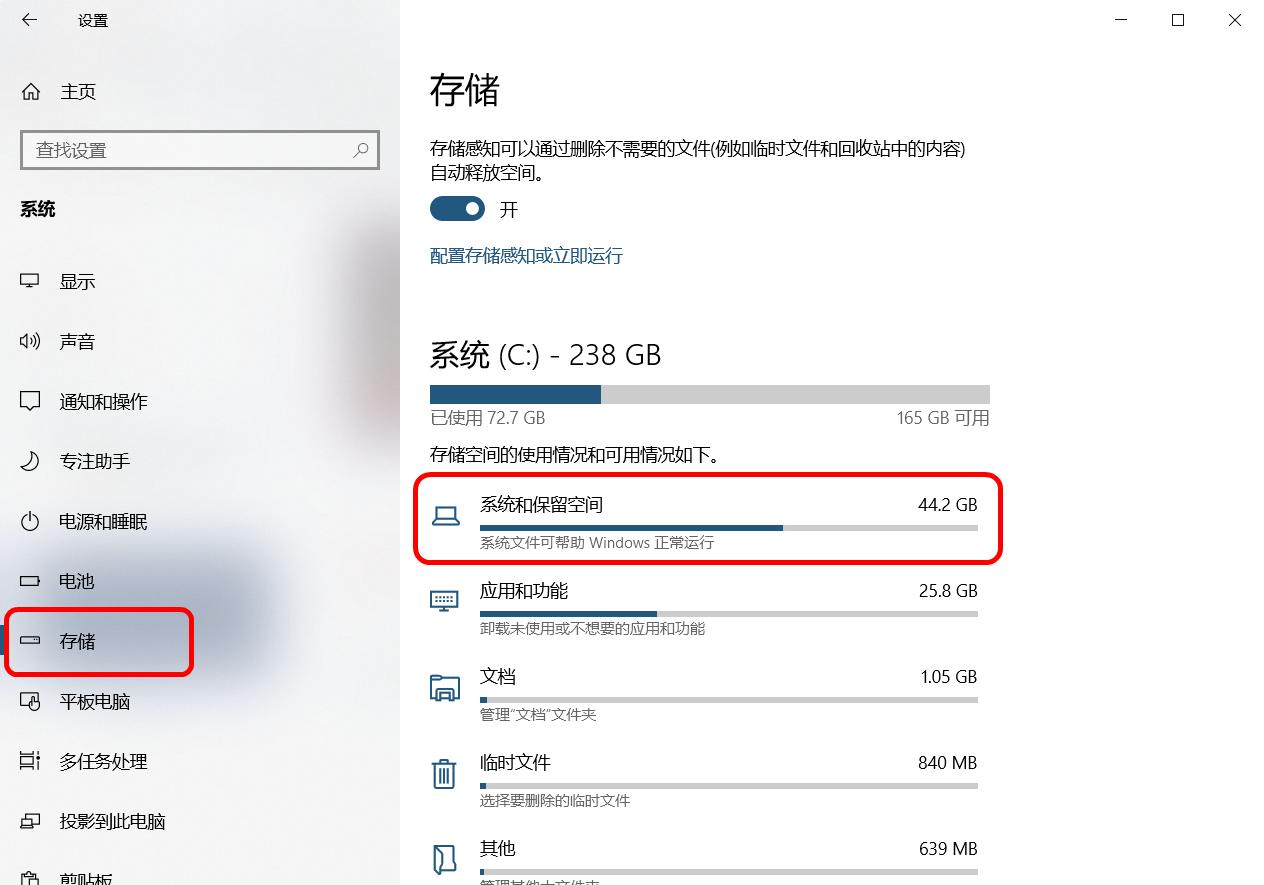Click the C drive usage bar
Screen dimensions: 1264x885
point(709,394)
